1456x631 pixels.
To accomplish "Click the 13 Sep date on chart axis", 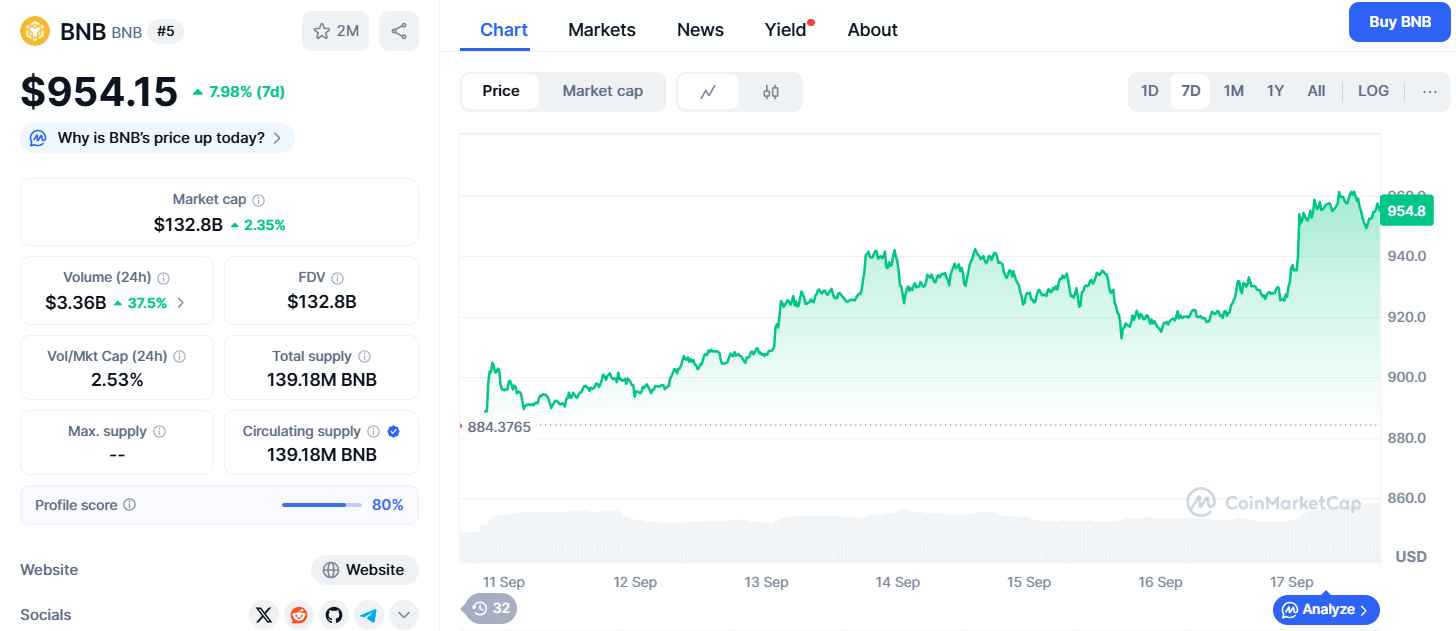I will click(x=767, y=582).
